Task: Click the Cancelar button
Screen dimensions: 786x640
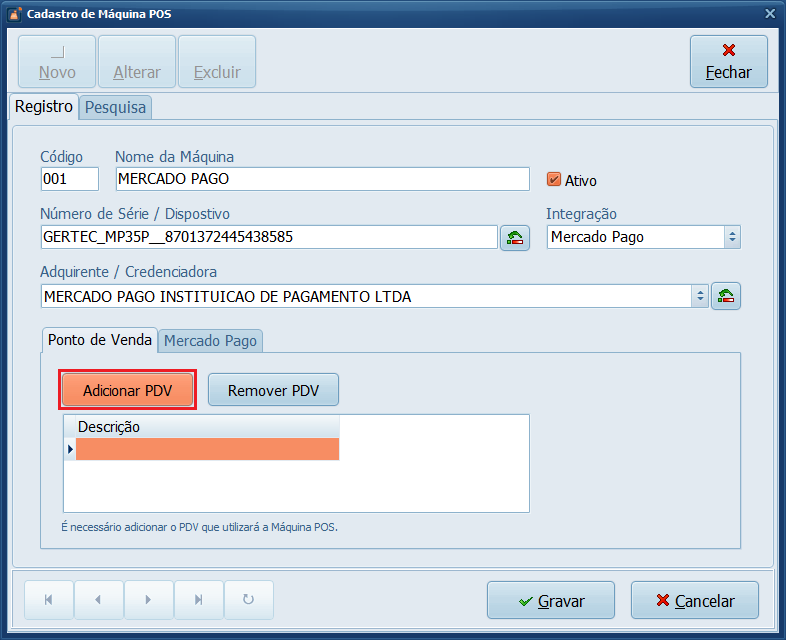Action: pyautogui.click(x=694, y=601)
